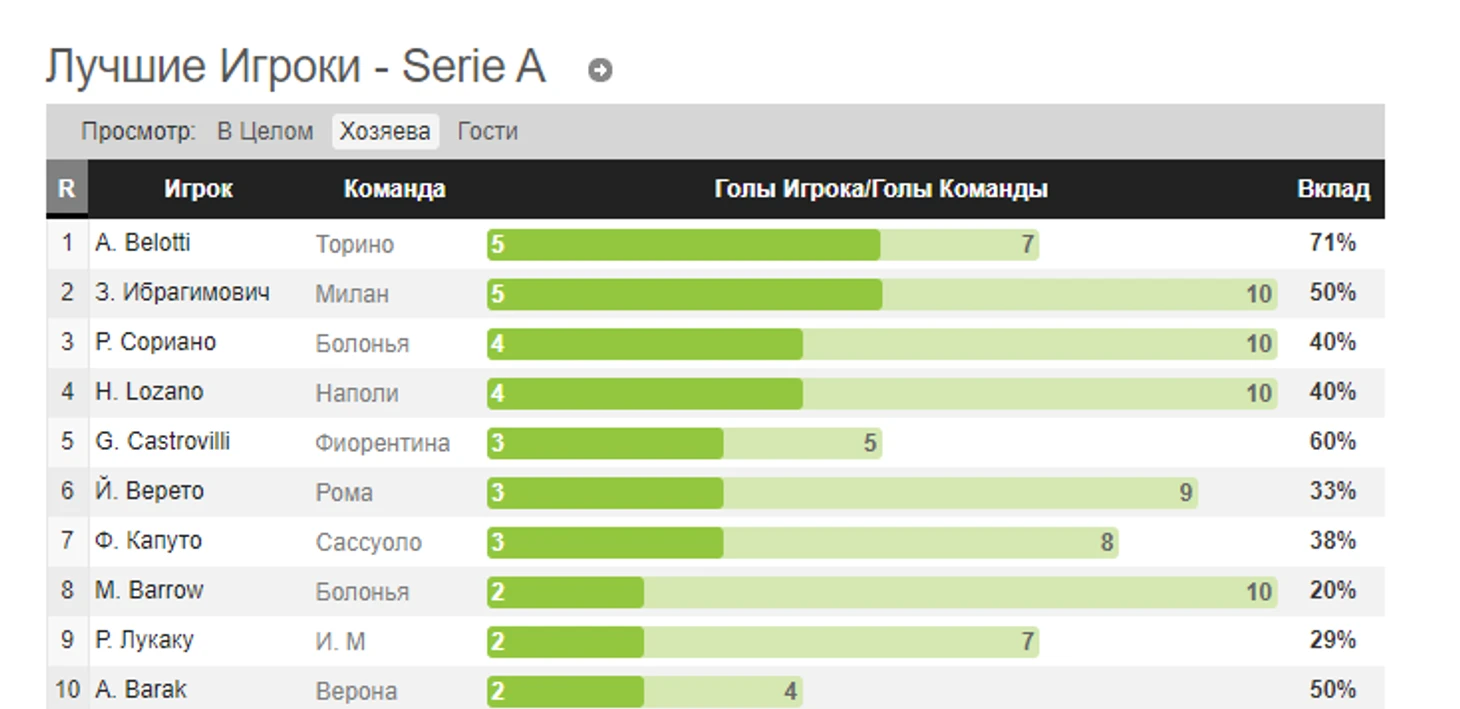Open player A. Belotti
Screen dimensions: 1460x709
[x=143, y=243]
